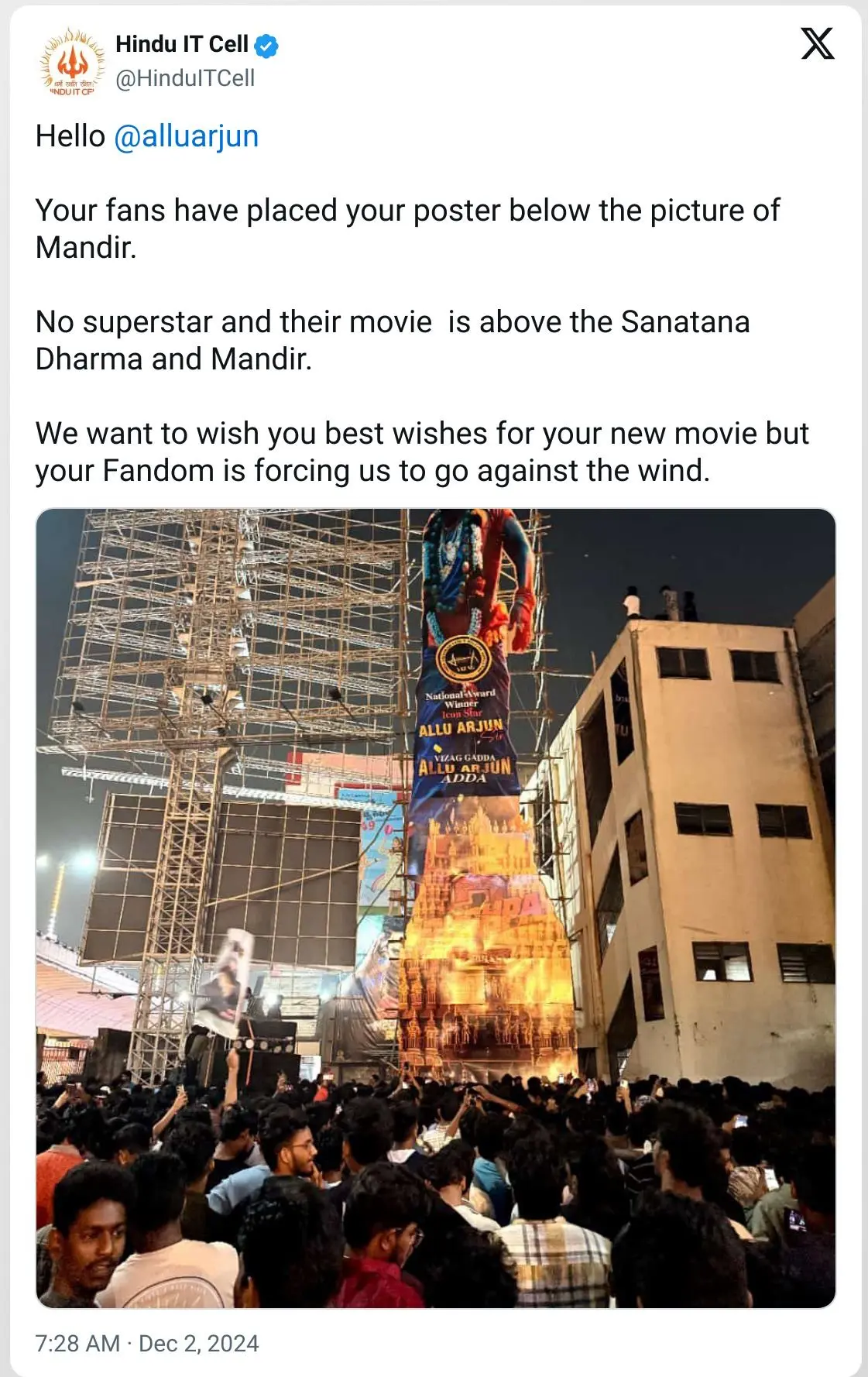The image size is (868, 1377).
Task: Click the crowd at the bottom of the photo
Action: point(435,1193)
